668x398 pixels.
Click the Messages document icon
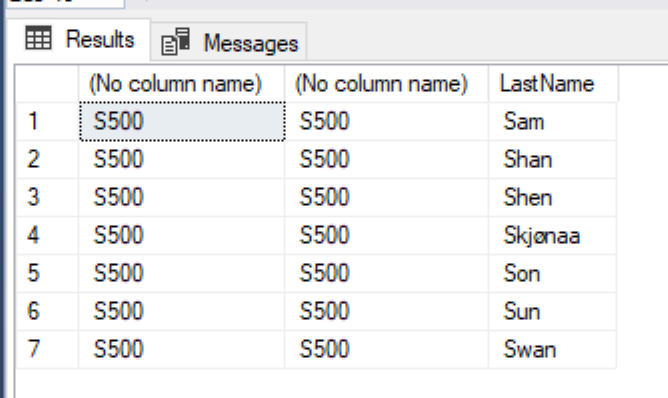[176, 41]
